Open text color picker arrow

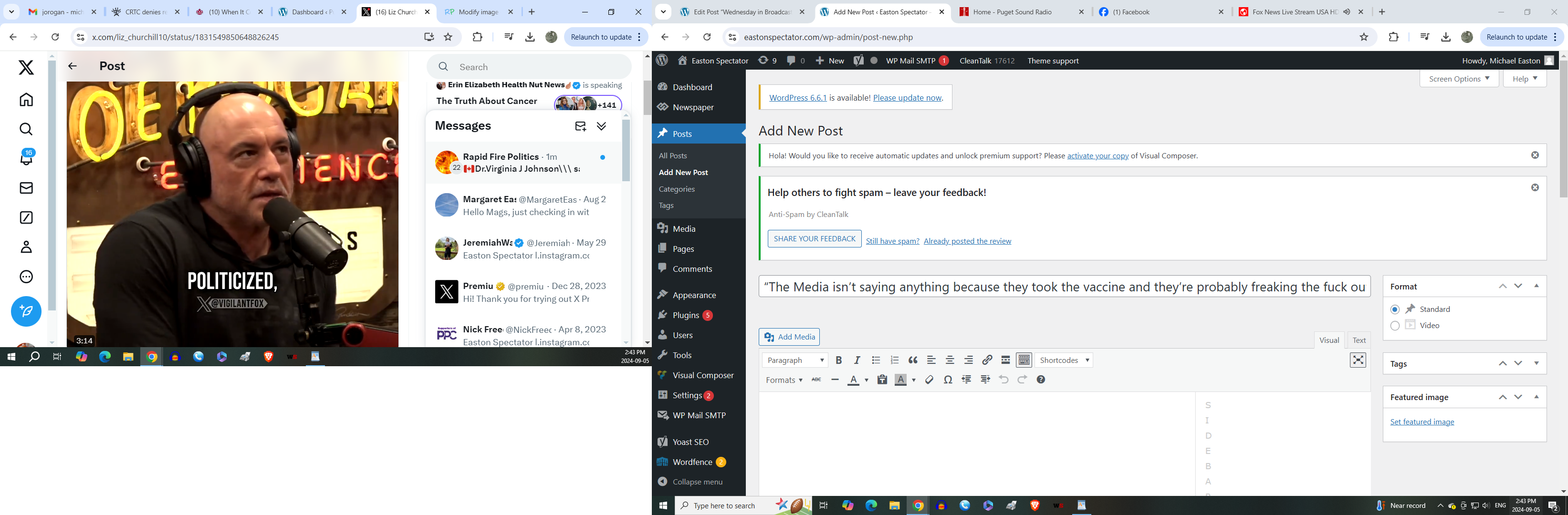pos(866,381)
